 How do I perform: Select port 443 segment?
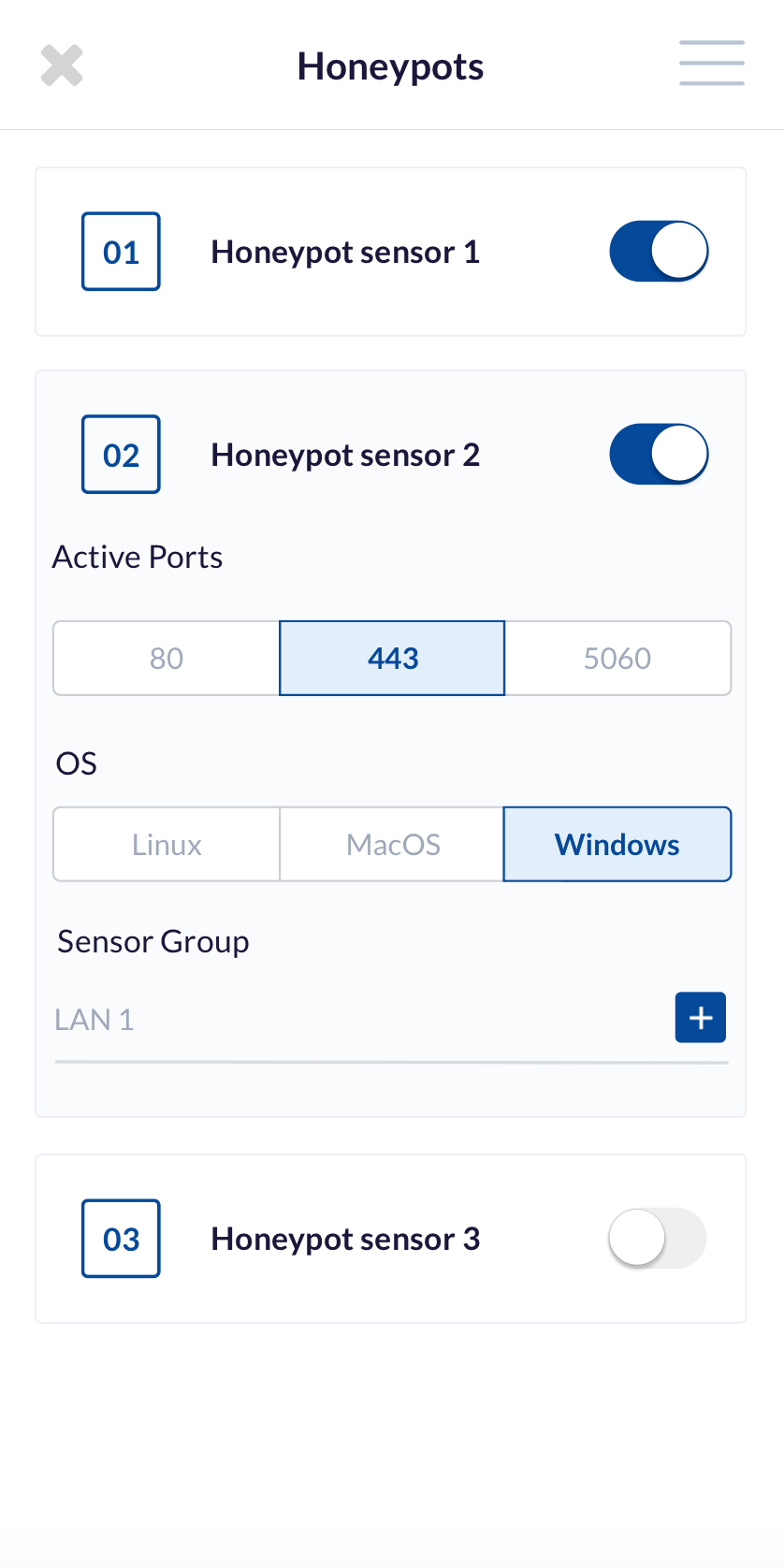[392, 659]
